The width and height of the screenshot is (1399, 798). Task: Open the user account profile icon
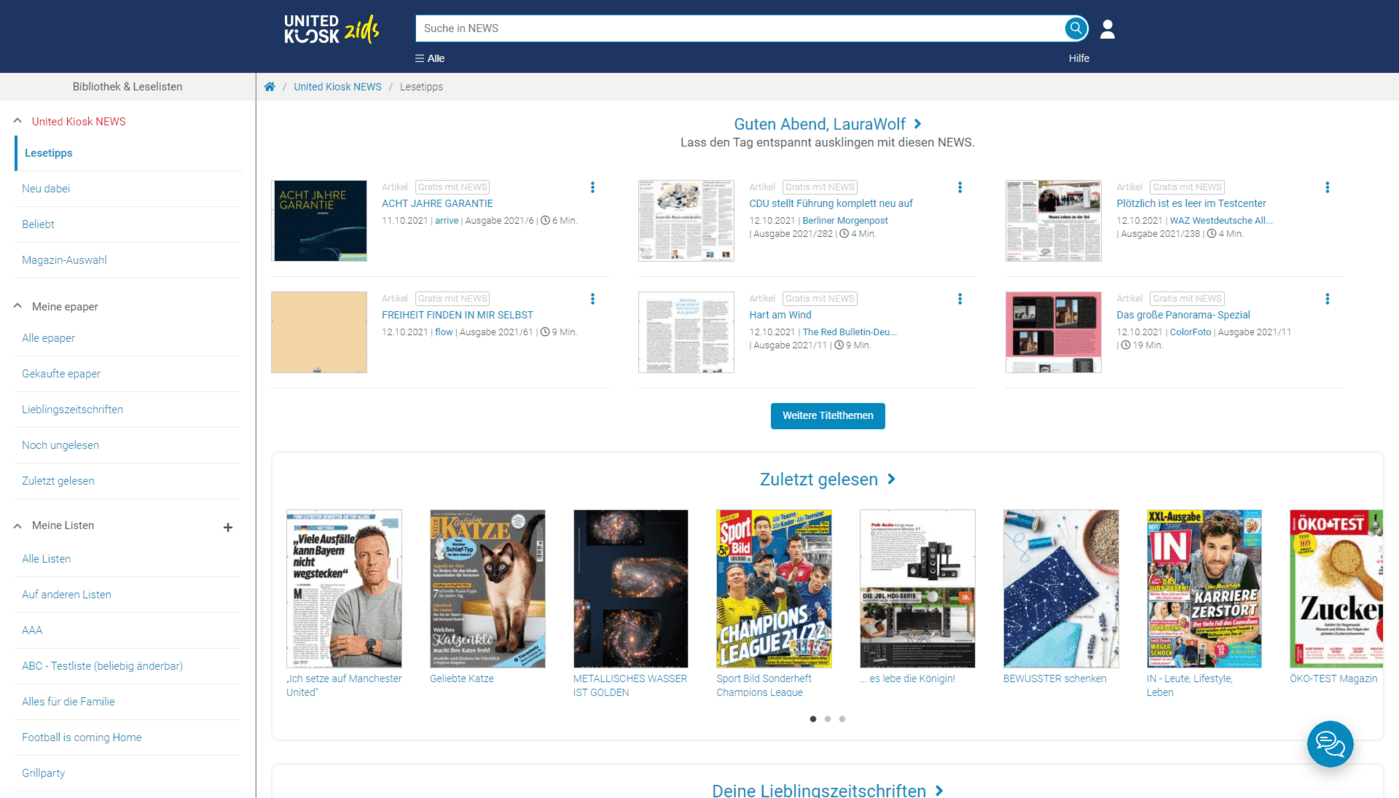point(1107,29)
